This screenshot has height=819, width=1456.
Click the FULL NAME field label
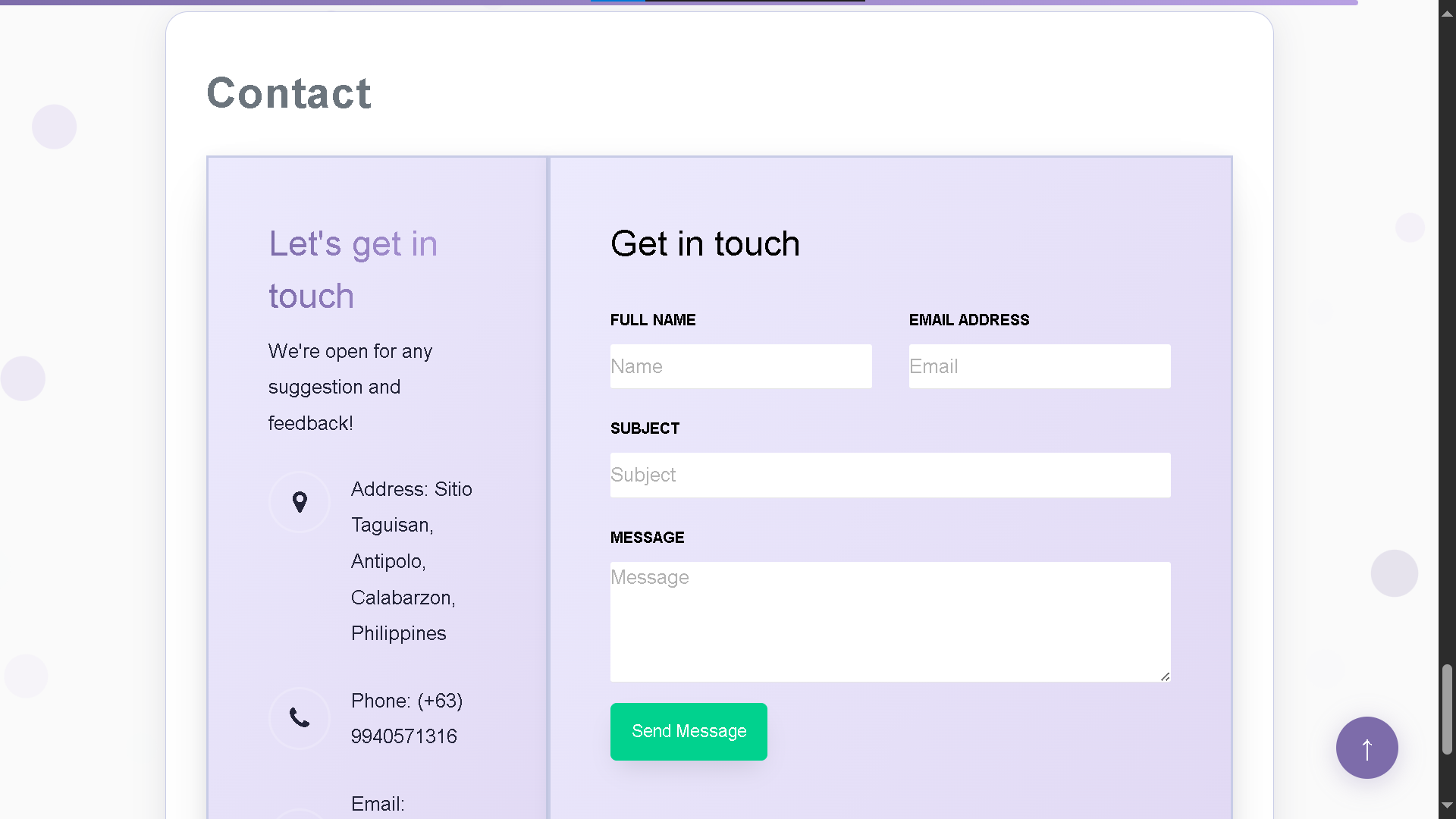[653, 319]
